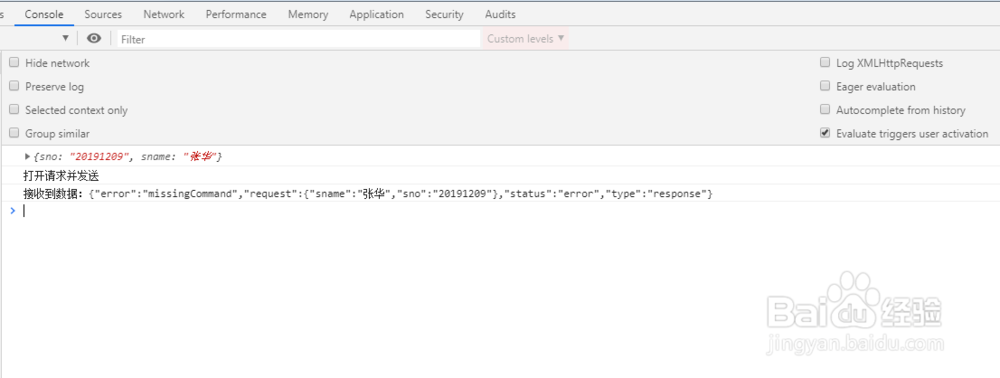
Task: Open the Performance tab
Action: [x=236, y=14]
